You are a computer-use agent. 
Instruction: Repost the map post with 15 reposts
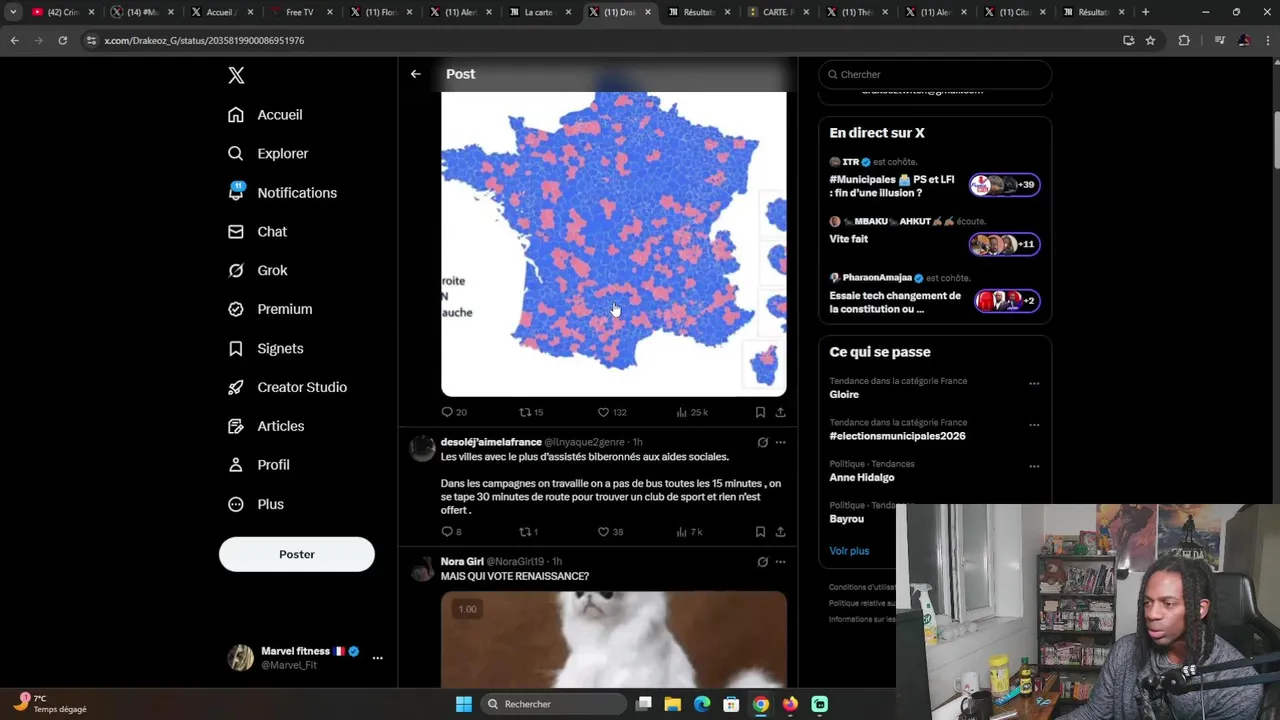[x=531, y=412]
